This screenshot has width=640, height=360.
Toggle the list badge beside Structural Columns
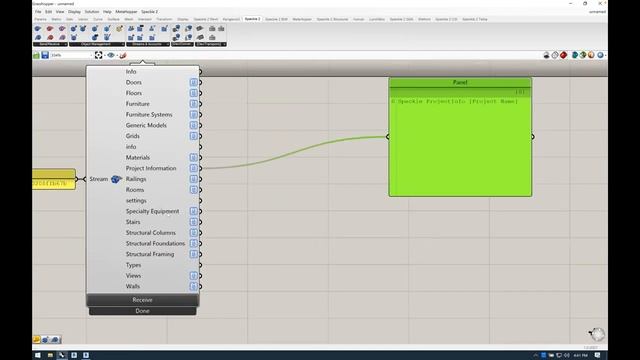pos(193,233)
